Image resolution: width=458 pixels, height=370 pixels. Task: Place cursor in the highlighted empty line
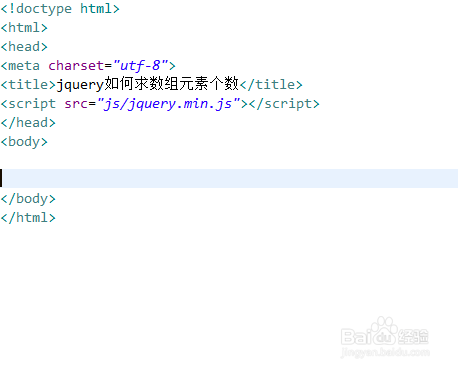(x=229, y=178)
